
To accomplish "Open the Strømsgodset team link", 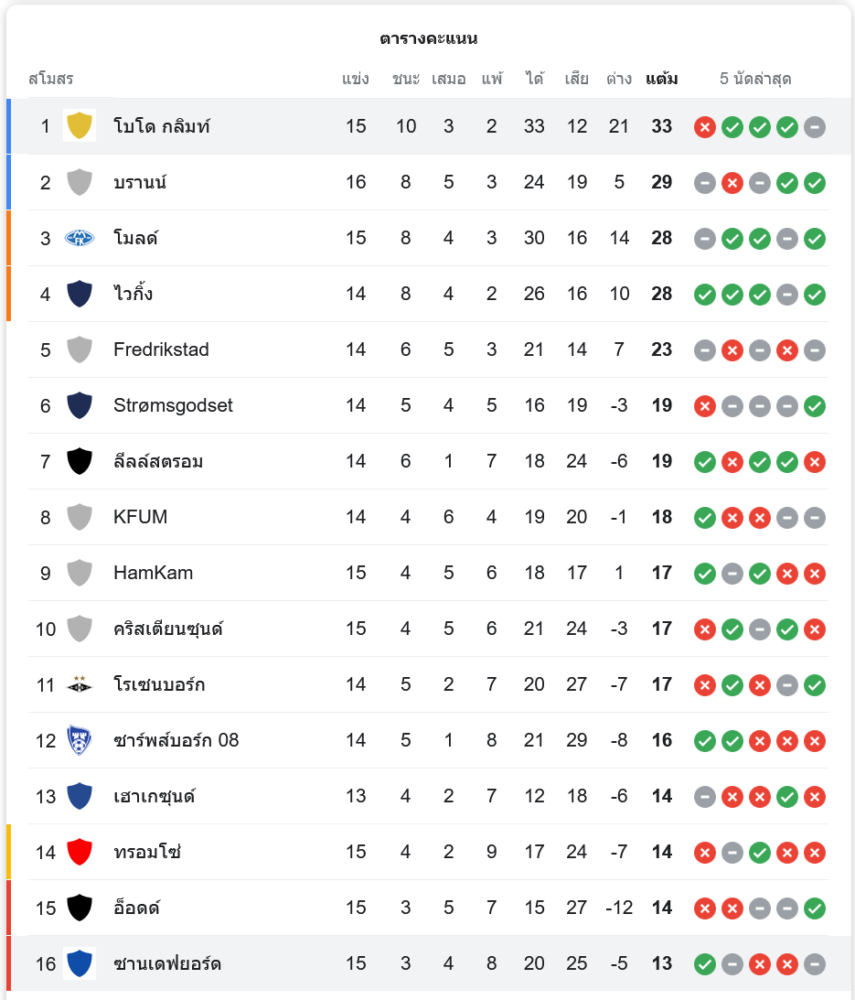I will click(173, 405).
